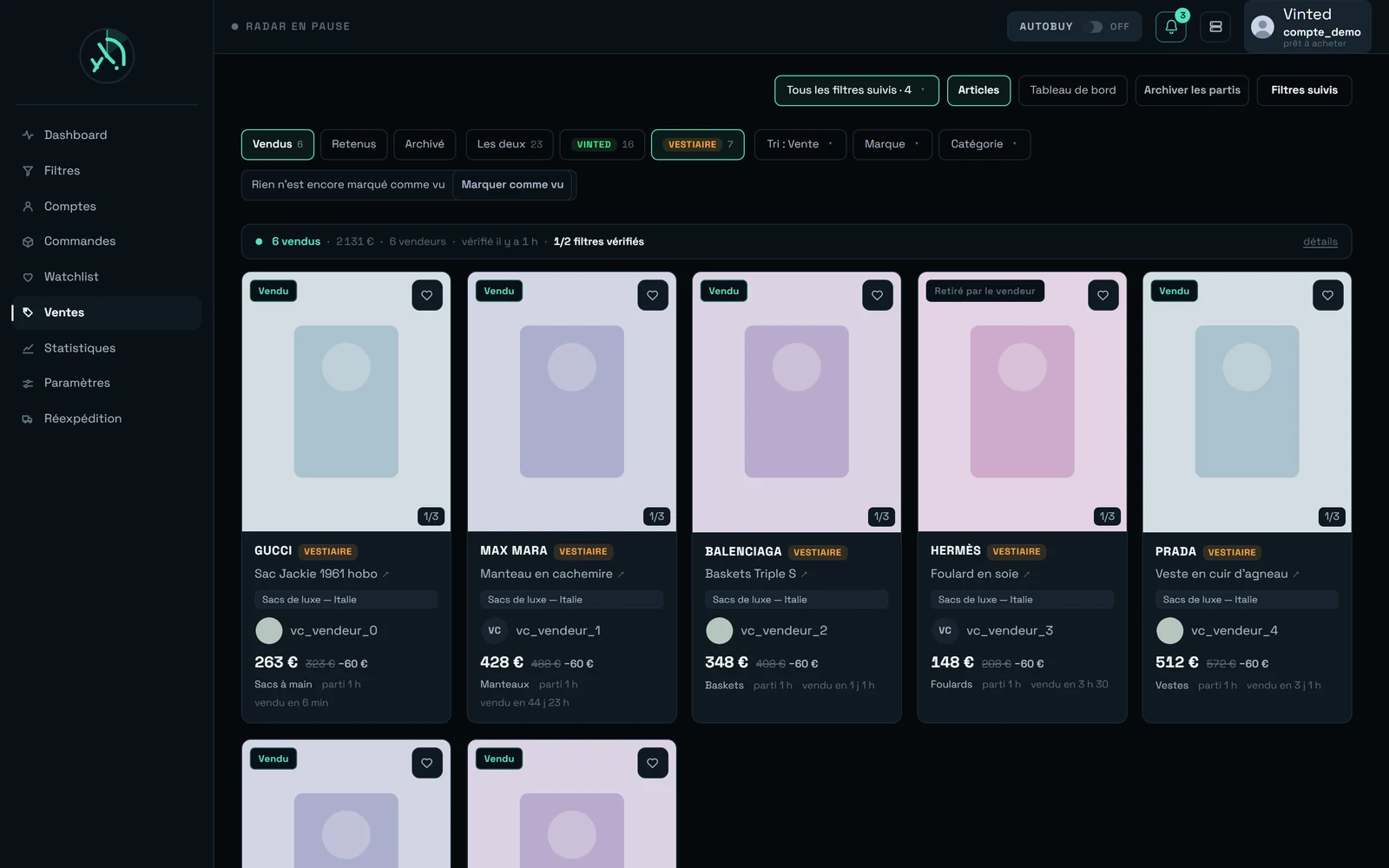Click the 428 € price on Max Mara card
The width and height of the screenshot is (1389, 868).
(x=502, y=662)
